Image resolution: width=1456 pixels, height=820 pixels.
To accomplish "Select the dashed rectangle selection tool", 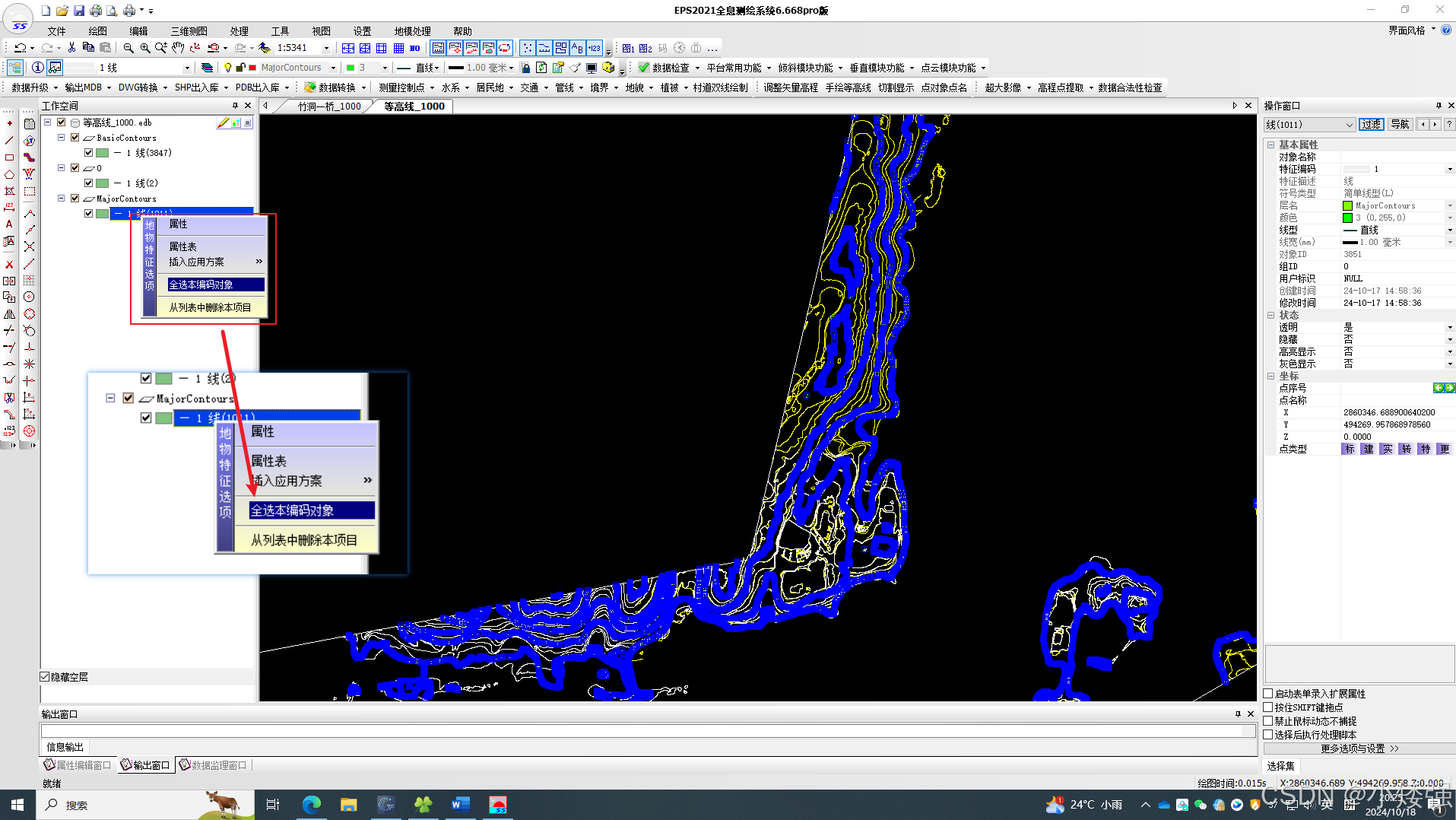I will coord(29,192).
